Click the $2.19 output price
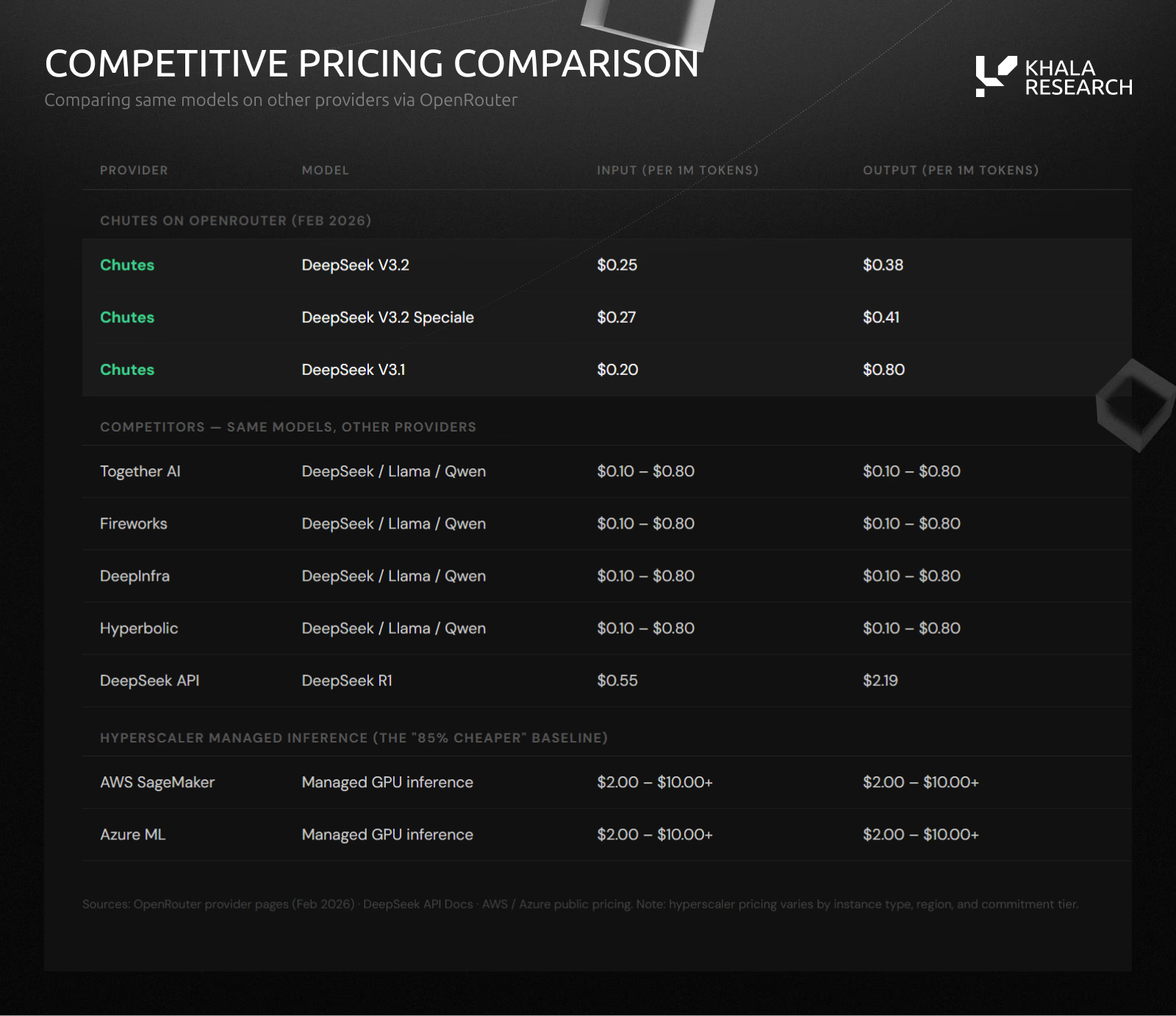The image size is (1176, 1016). pyautogui.click(x=880, y=681)
